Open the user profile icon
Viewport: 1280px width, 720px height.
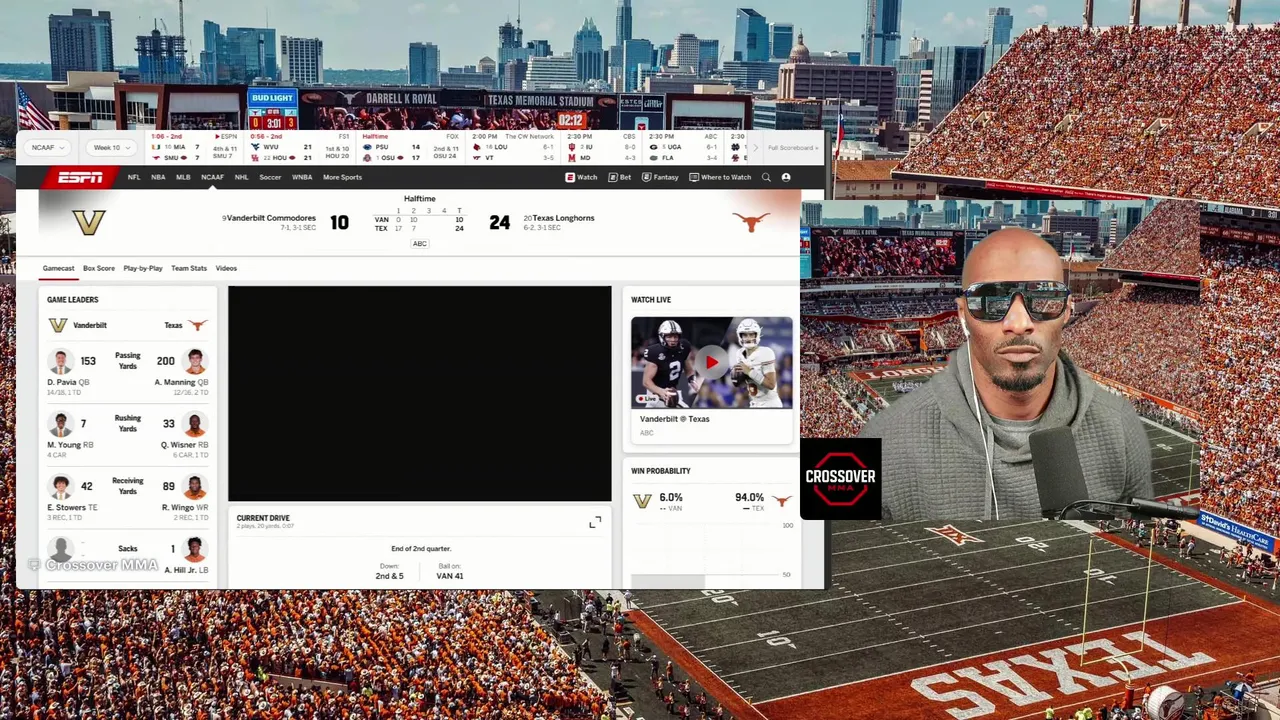[x=786, y=177]
